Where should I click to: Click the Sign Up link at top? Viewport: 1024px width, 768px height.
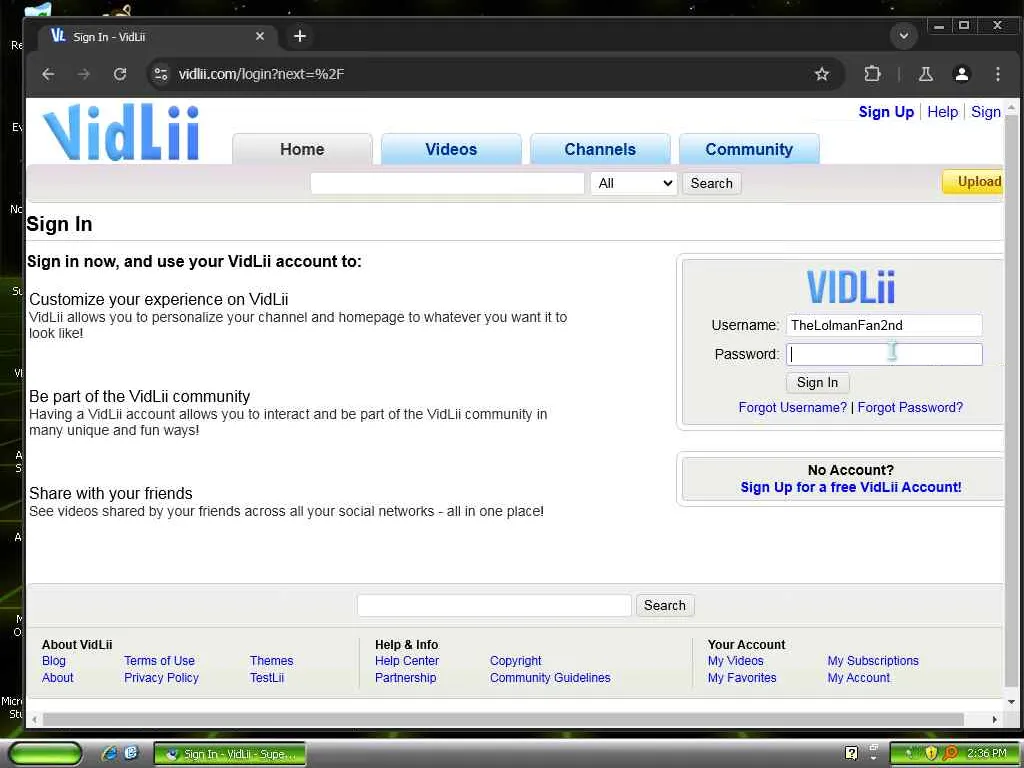point(886,112)
